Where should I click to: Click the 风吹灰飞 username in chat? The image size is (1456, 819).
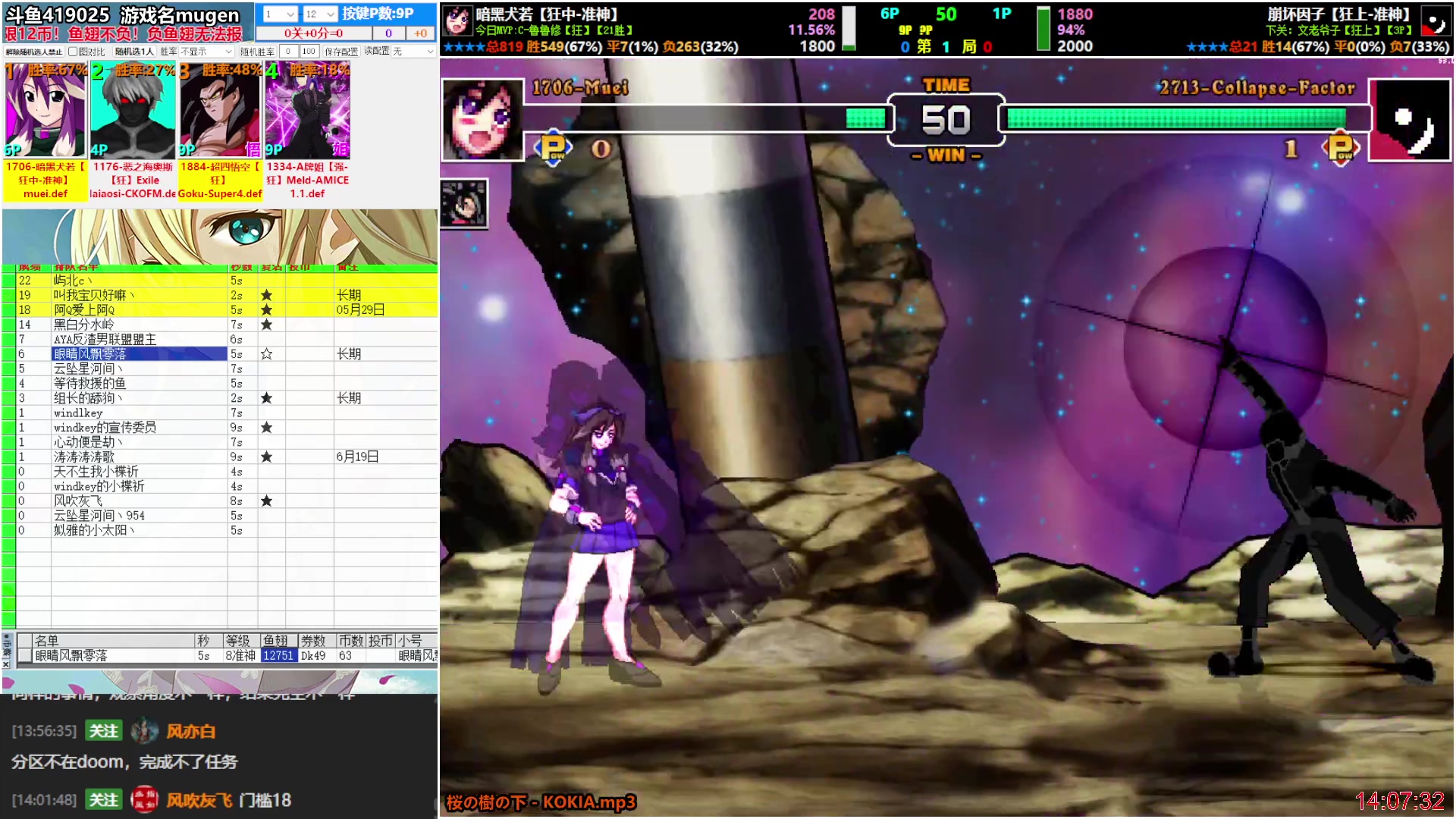(x=199, y=800)
